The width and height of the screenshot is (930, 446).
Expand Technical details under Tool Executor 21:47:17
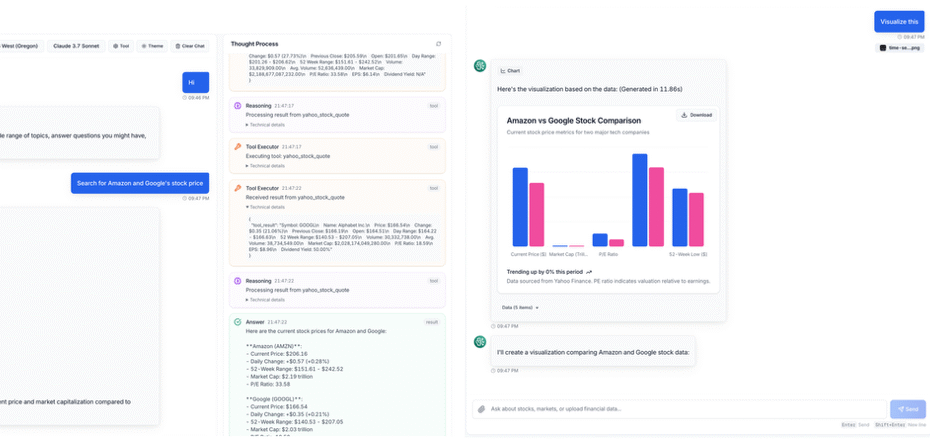click(x=265, y=166)
